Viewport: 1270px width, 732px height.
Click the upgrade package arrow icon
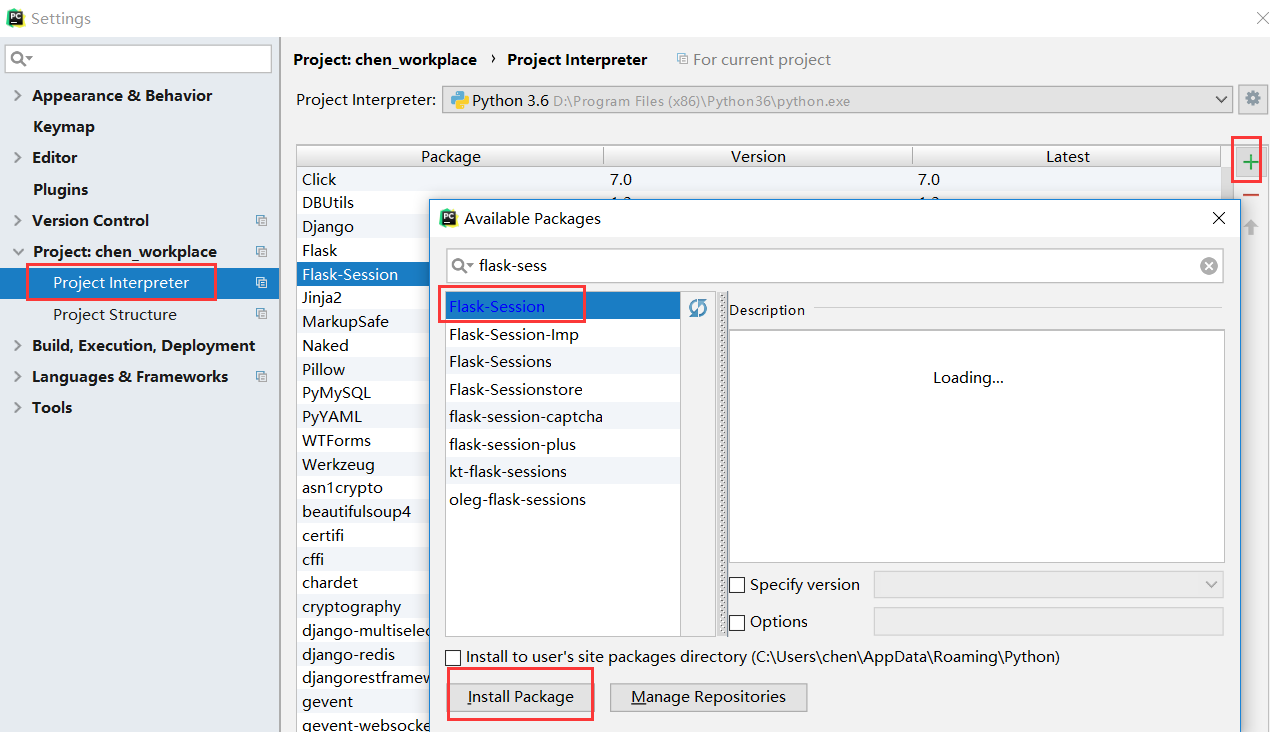point(1251,227)
